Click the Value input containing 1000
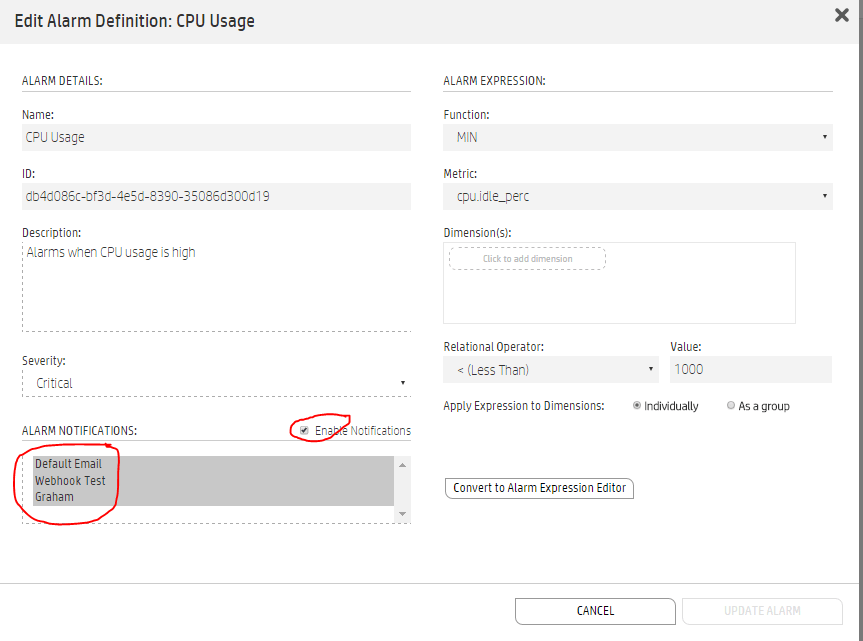The height and width of the screenshot is (641, 863). [750, 369]
